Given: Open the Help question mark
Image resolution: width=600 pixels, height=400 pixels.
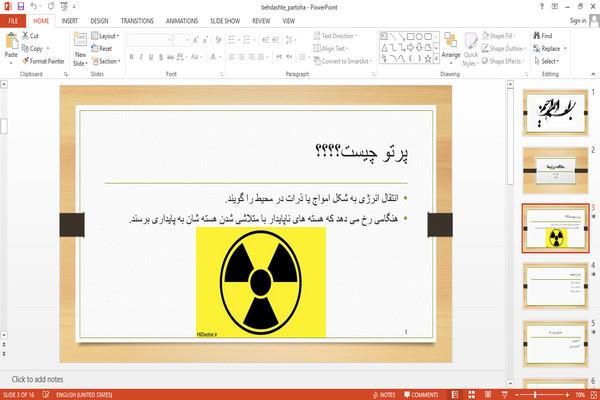Looking at the screenshot, I should point(541,7).
